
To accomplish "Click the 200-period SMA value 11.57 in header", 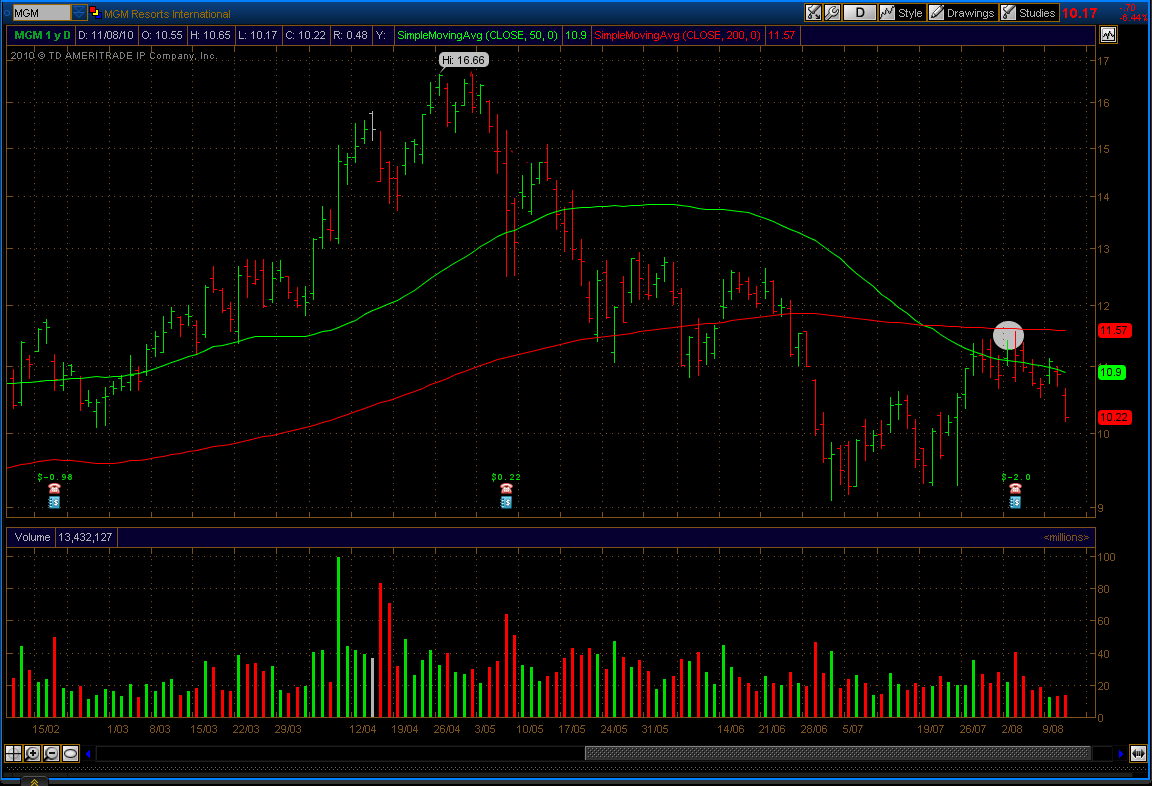I will point(782,35).
